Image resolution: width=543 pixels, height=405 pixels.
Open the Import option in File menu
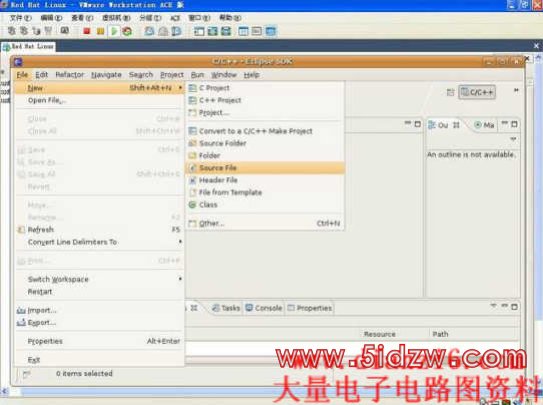[37, 310]
